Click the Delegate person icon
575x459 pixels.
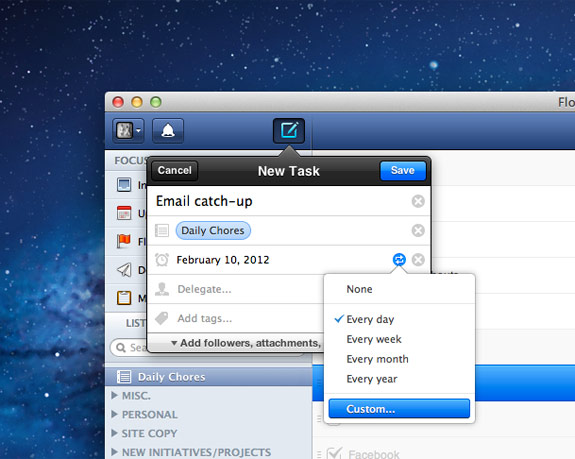162,289
